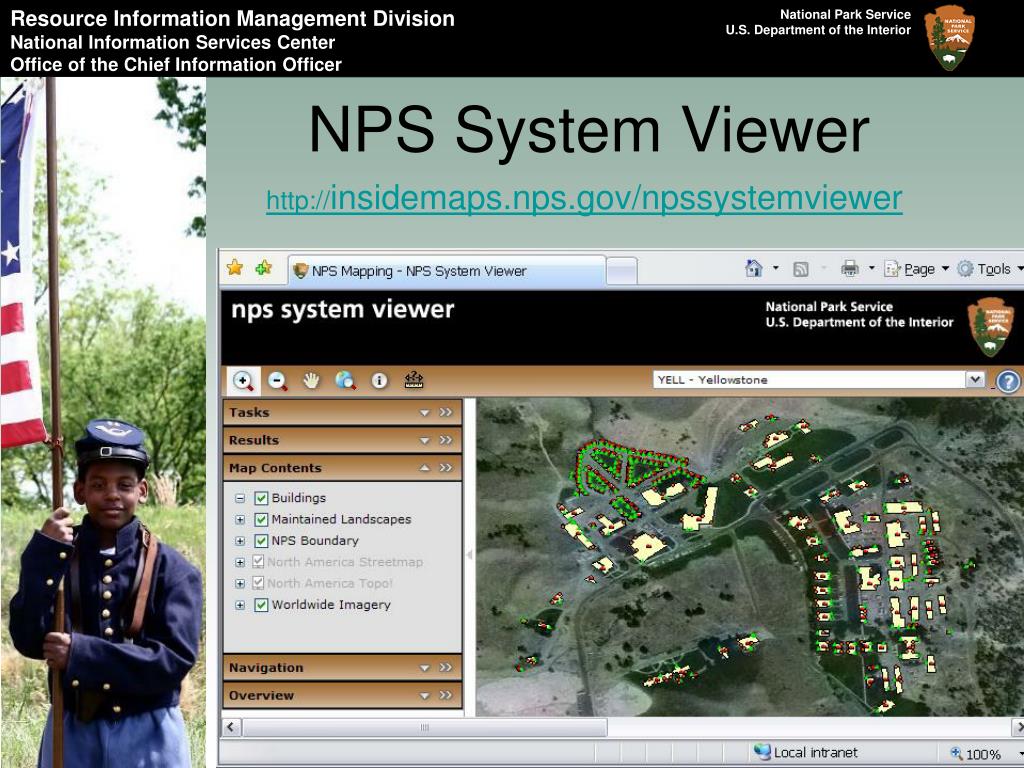
Task: Expand the Worldwide Imagery tree node
Action: tap(240, 605)
